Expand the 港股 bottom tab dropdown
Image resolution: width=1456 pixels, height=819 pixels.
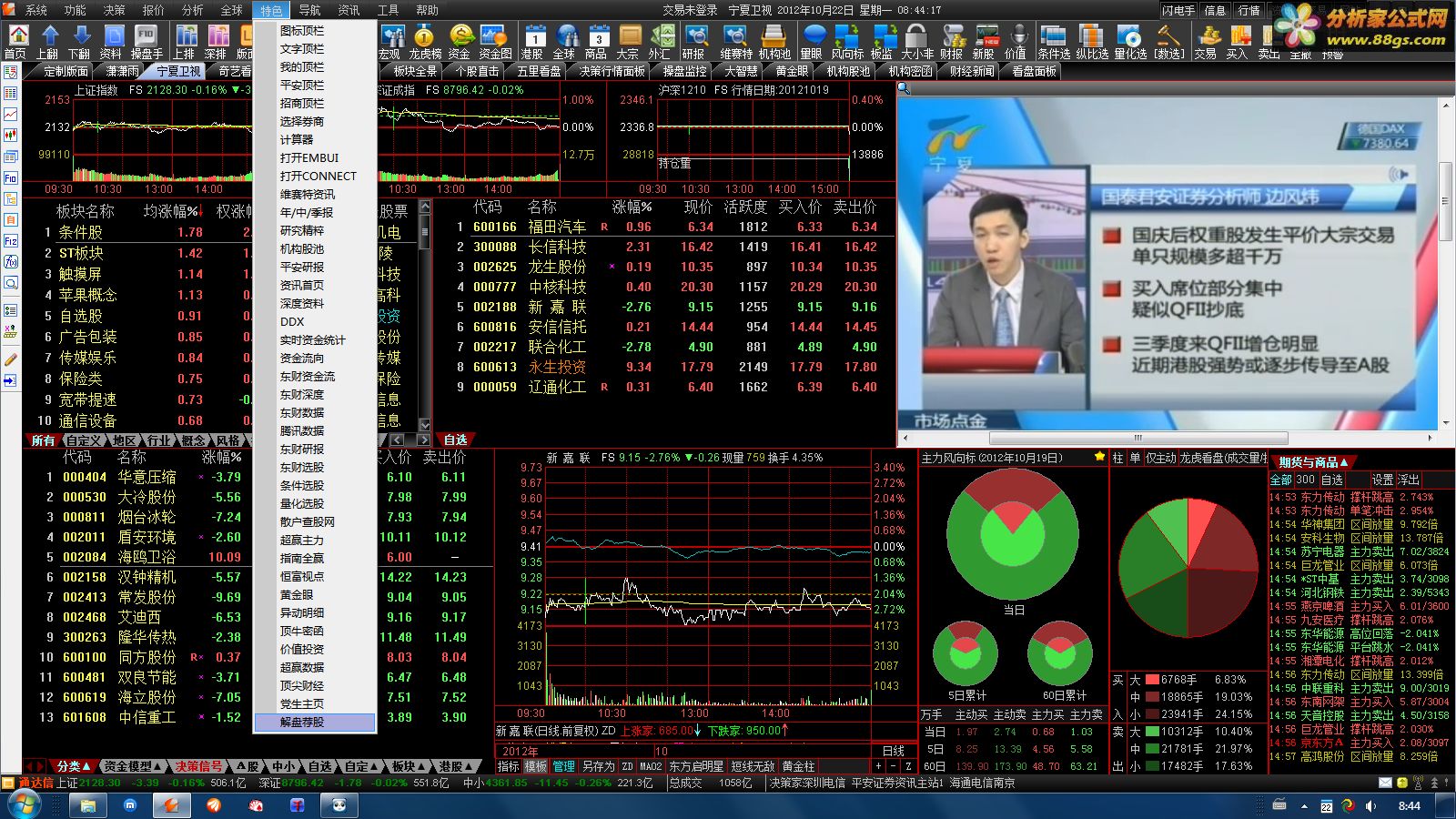(456, 766)
